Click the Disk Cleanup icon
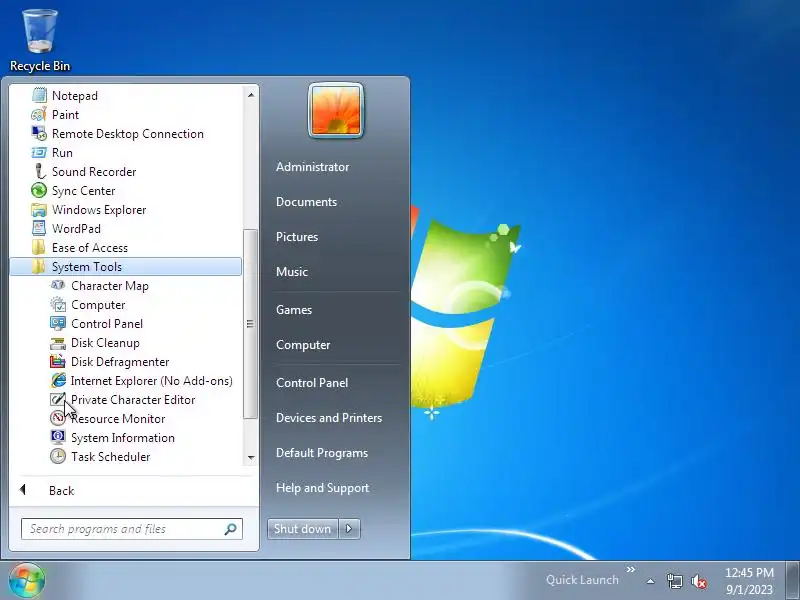Viewport: 800px width, 600px height. pos(58,343)
